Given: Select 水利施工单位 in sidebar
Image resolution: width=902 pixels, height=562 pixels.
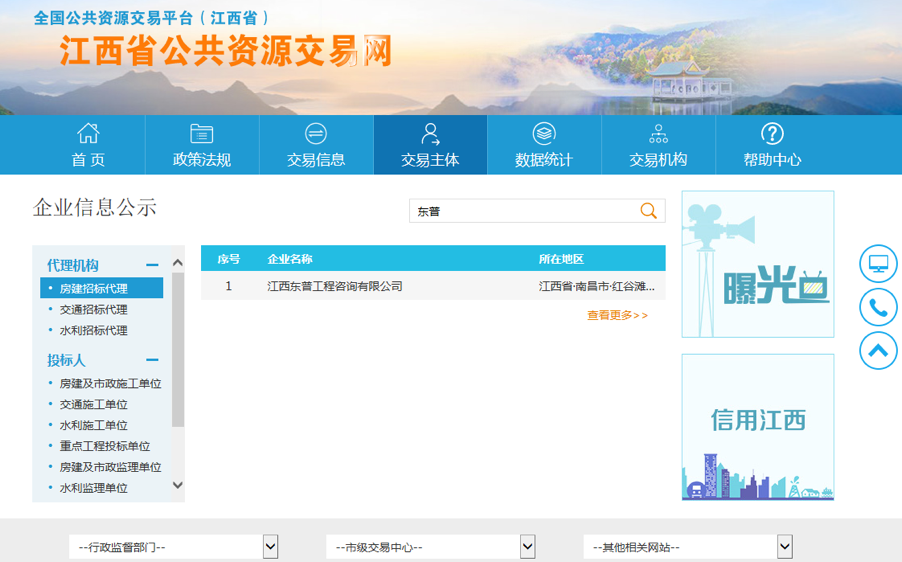Looking at the screenshot, I should (94, 426).
